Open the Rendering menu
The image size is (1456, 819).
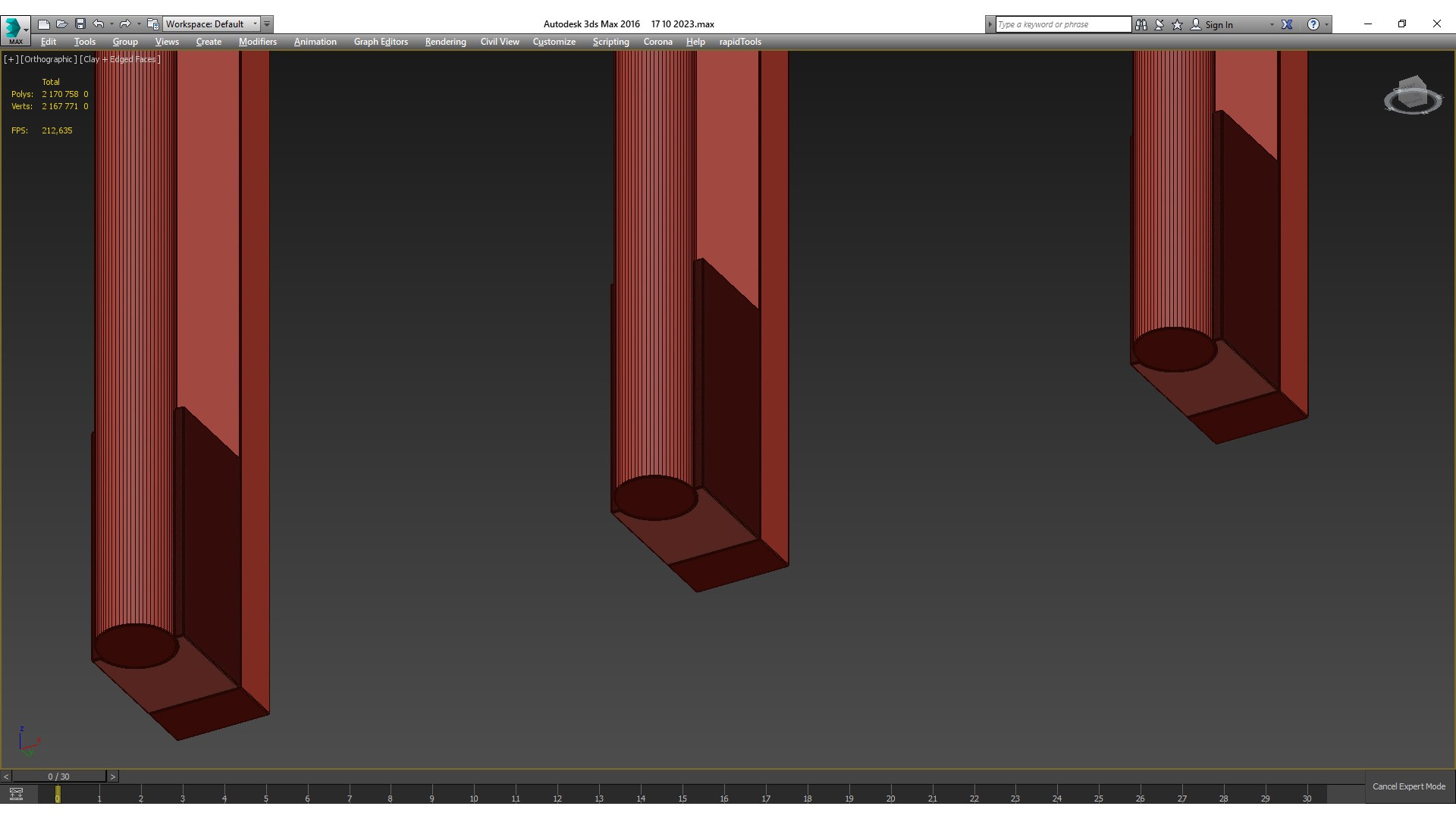click(x=445, y=42)
